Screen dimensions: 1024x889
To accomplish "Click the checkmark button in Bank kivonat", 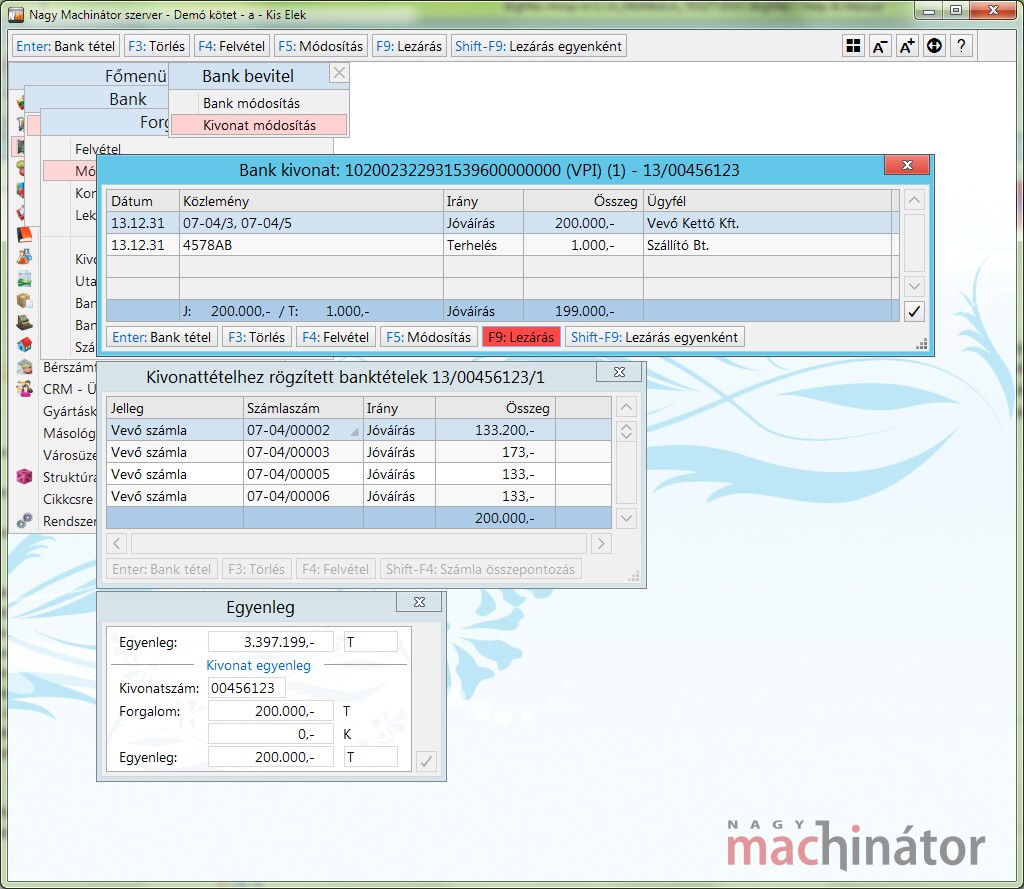I will point(913,311).
